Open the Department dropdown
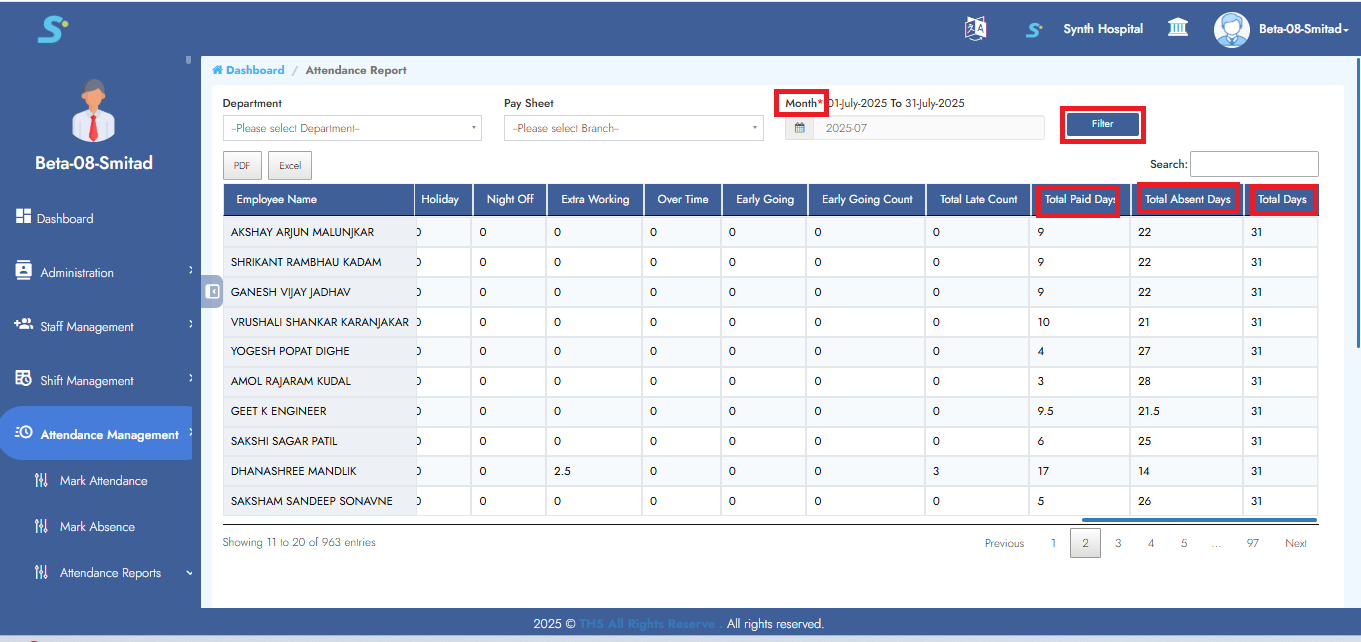This screenshot has height=642, width=1361. (352, 128)
